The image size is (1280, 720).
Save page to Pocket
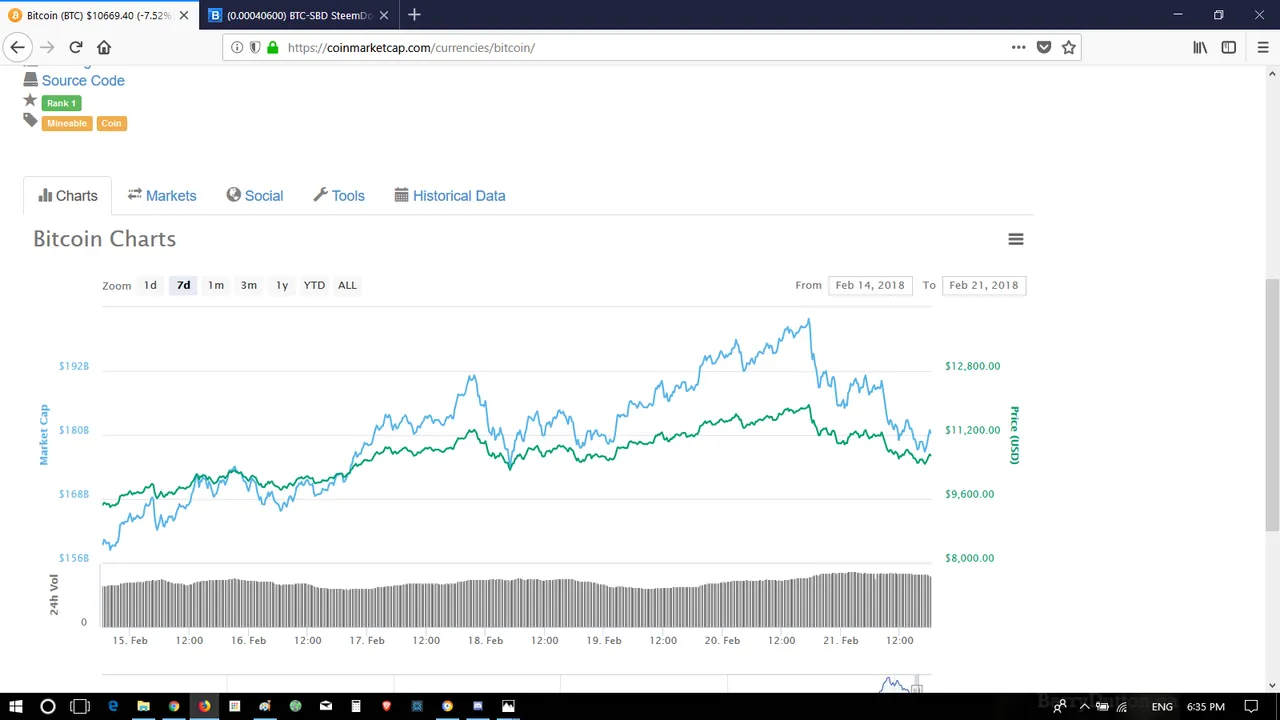1044,47
